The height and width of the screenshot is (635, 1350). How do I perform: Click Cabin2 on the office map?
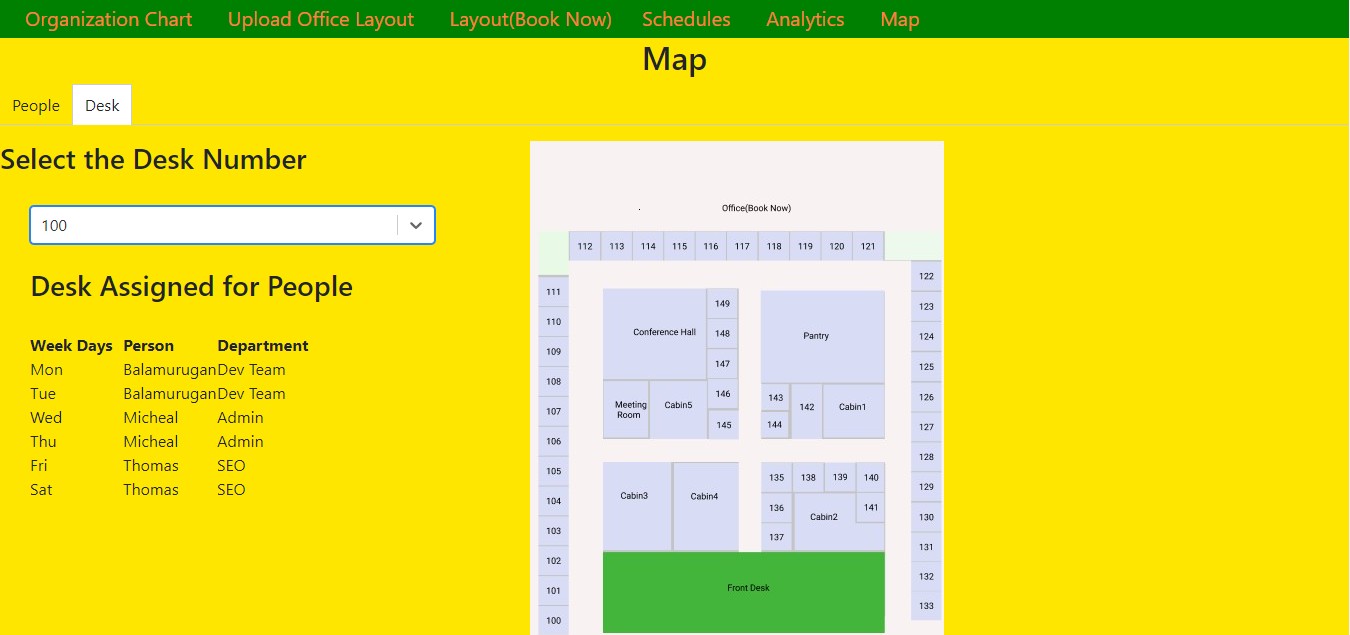[x=824, y=517]
